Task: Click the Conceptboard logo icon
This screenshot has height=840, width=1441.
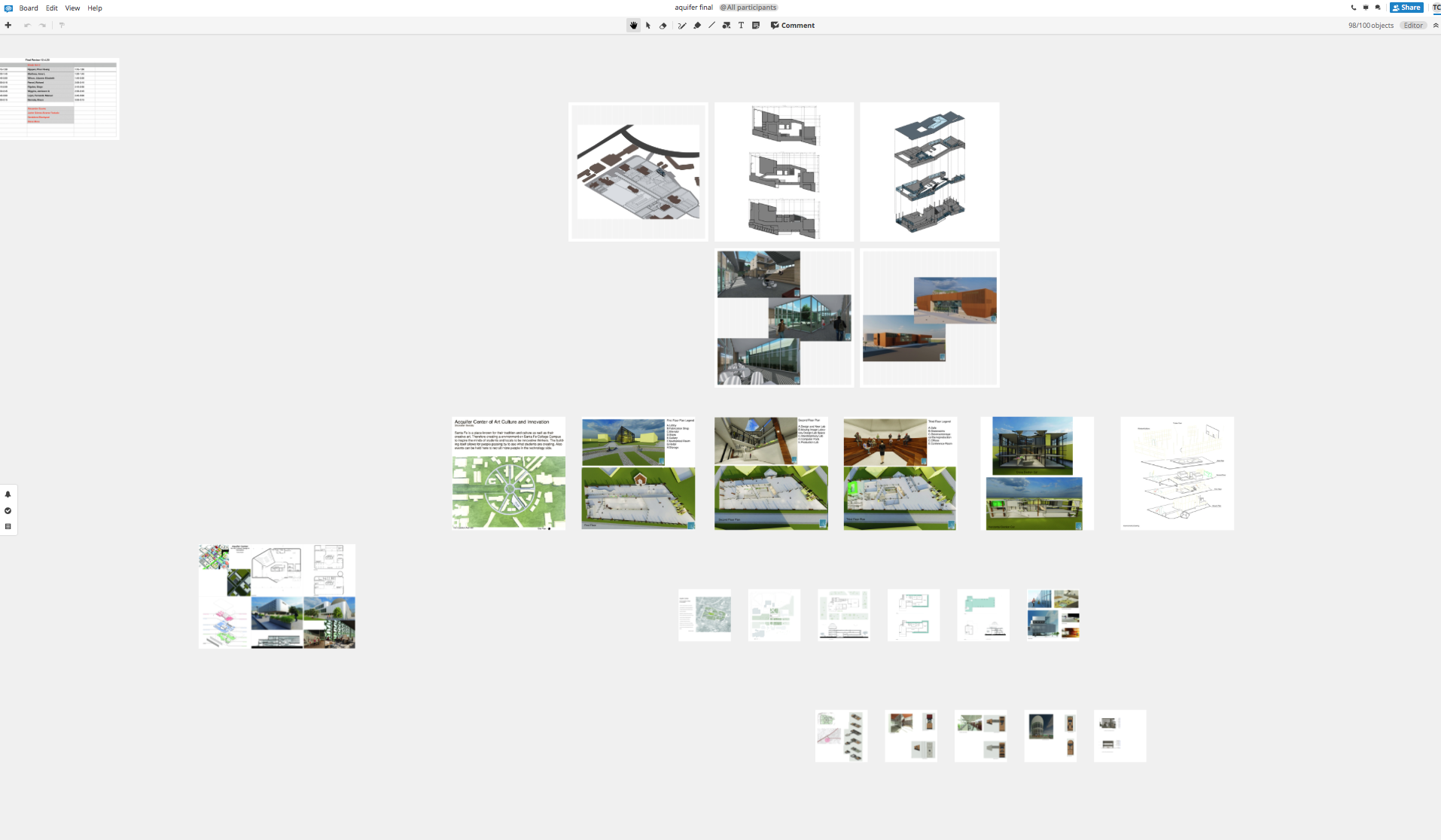Action: pyautogui.click(x=8, y=8)
